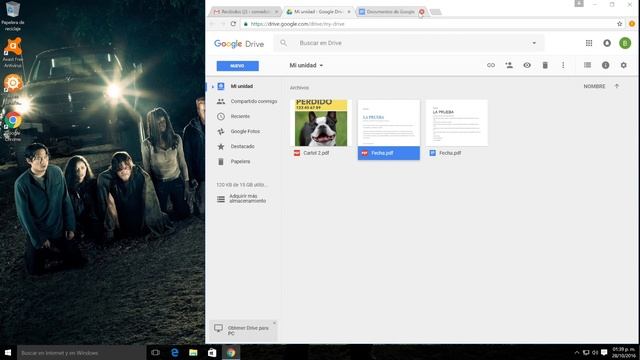
Task: Open Windows Store from the taskbar
Action: [x=212, y=352]
